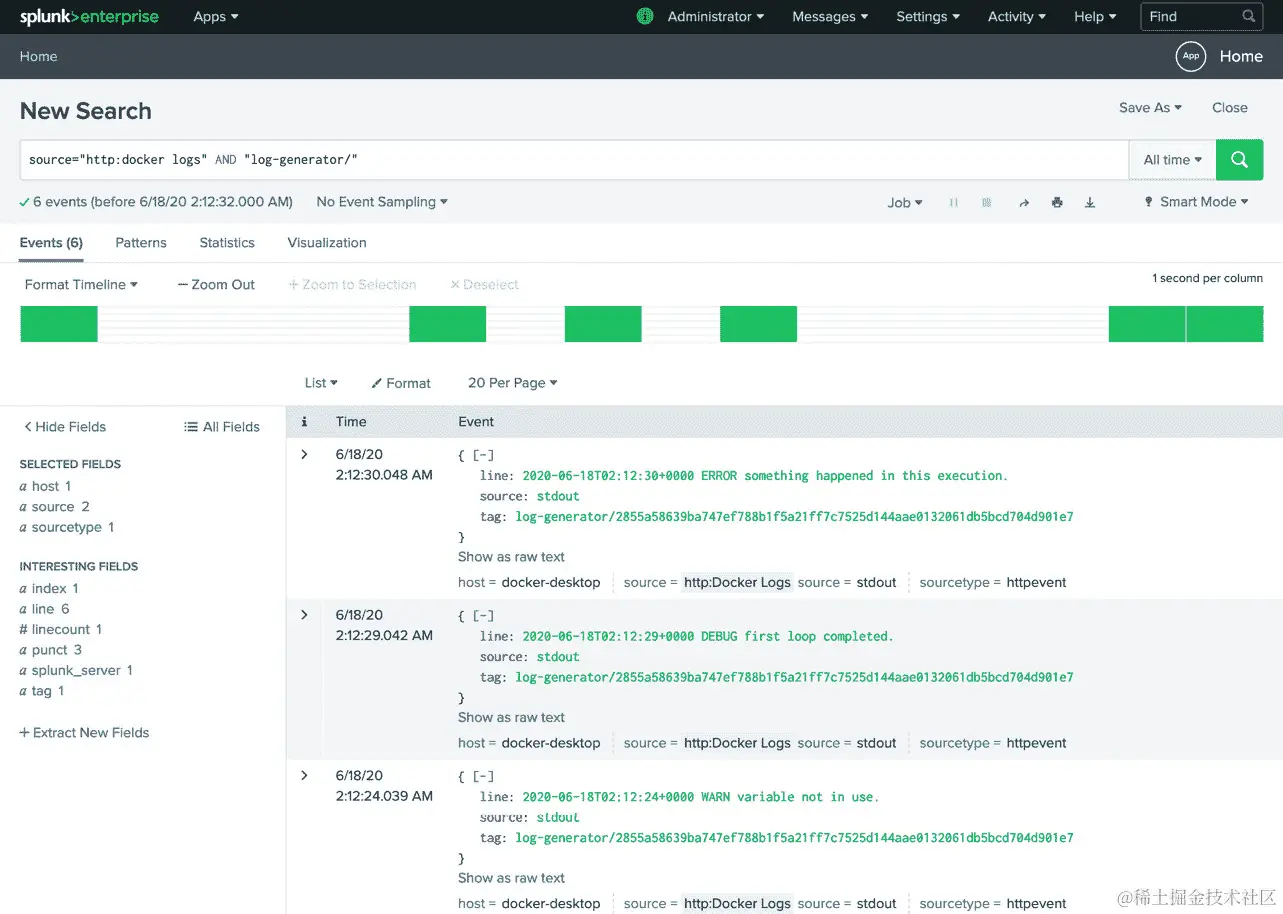Share the search job via share icon
This screenshot has height=914, width=1283.
pos(1023,202)
